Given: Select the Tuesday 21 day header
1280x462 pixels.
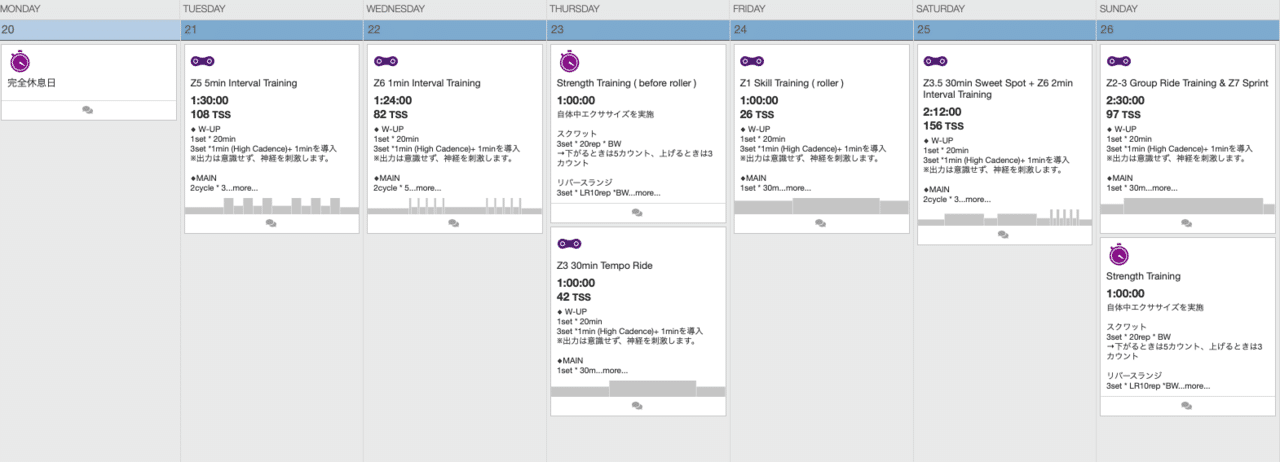Looking at the screenshot, I should click(273, 30).
